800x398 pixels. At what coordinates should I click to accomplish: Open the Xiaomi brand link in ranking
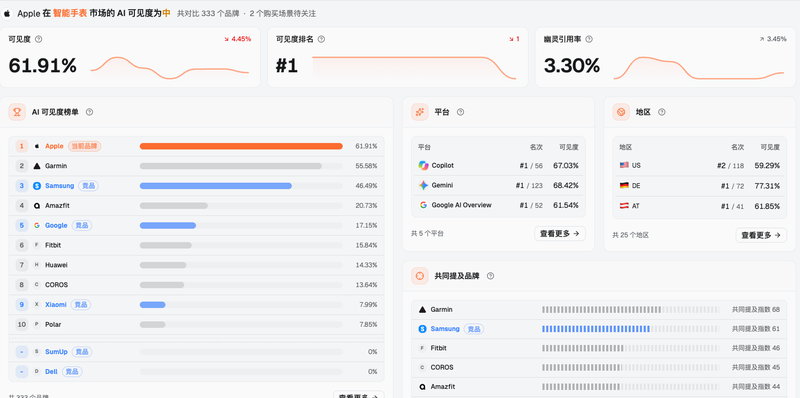point(56,305)
